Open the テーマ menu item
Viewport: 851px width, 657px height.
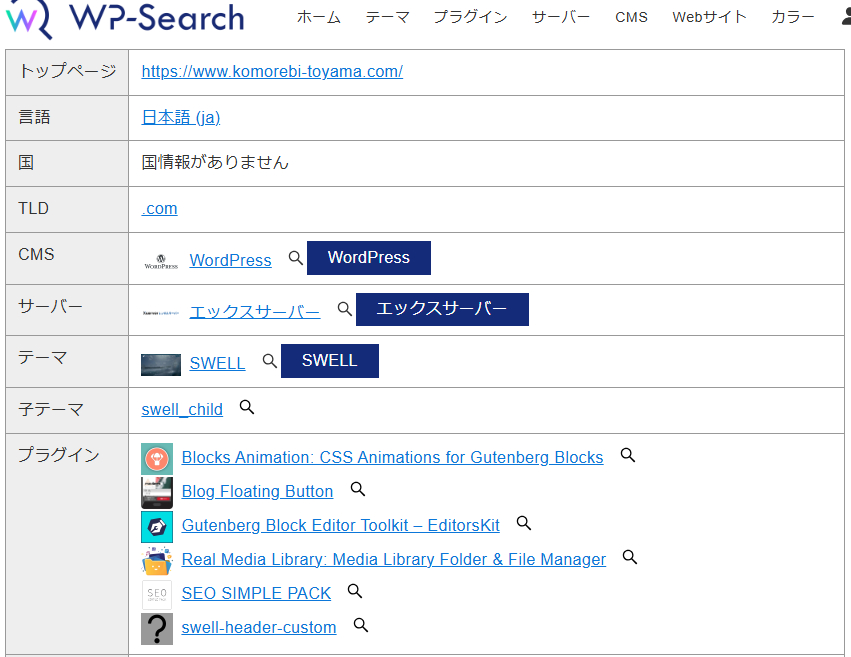point(387,17)
